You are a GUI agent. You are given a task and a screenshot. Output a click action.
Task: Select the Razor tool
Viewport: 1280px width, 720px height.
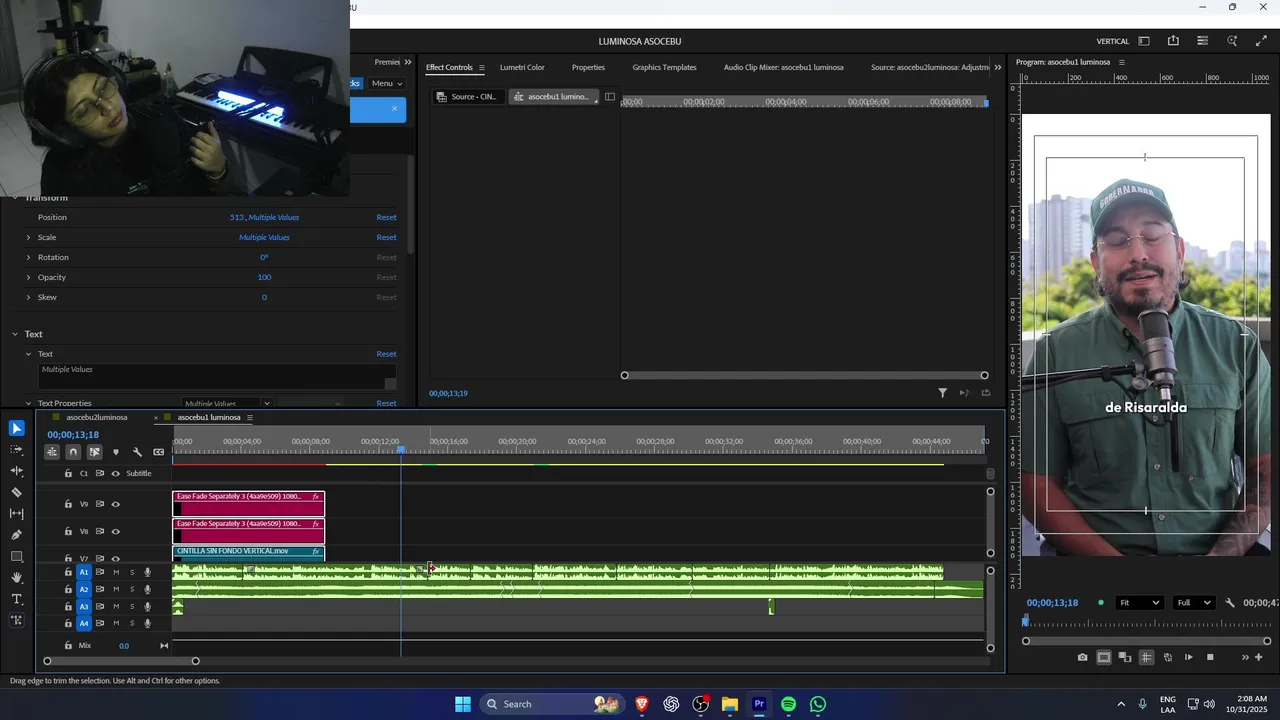point(17,492)
